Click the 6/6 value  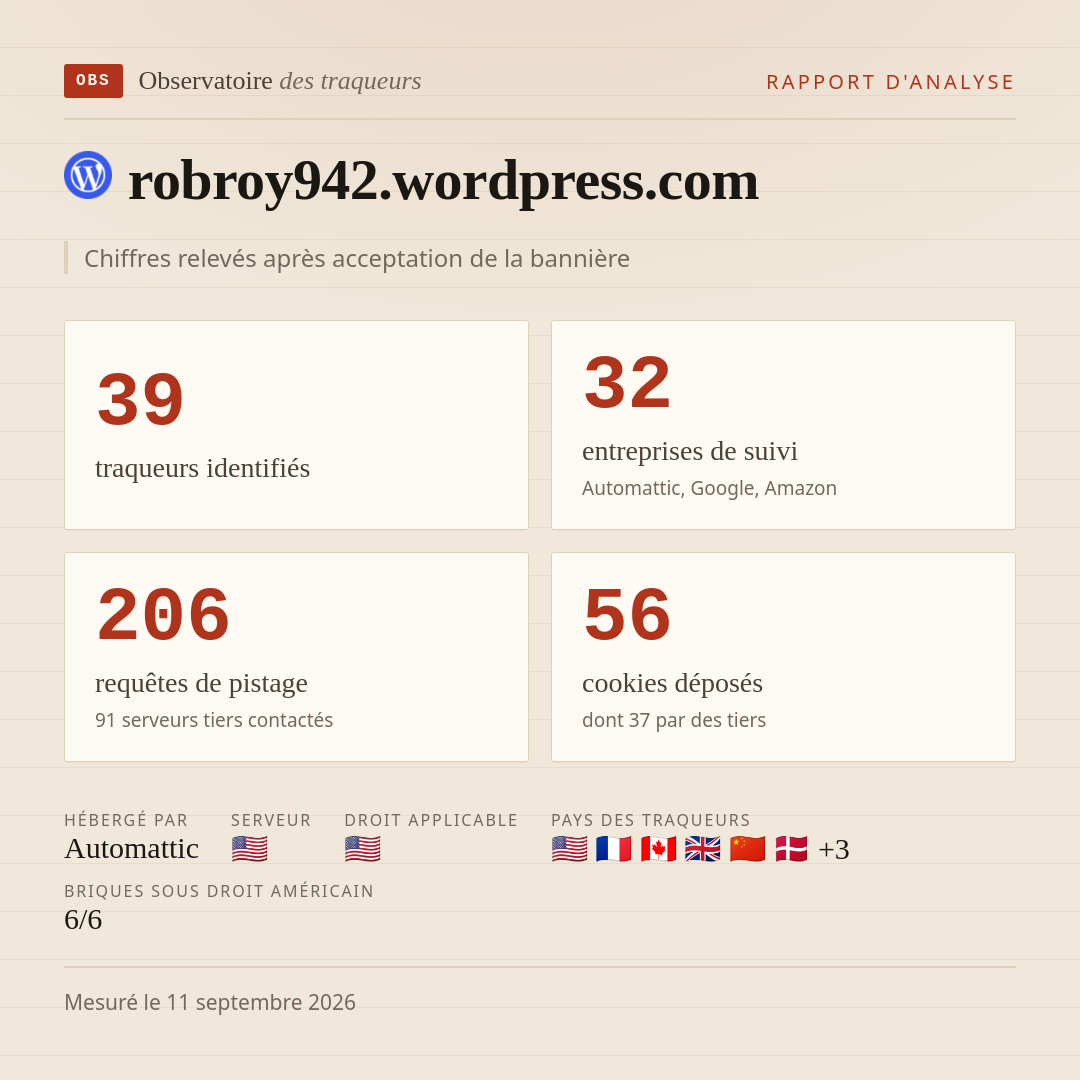83,920
